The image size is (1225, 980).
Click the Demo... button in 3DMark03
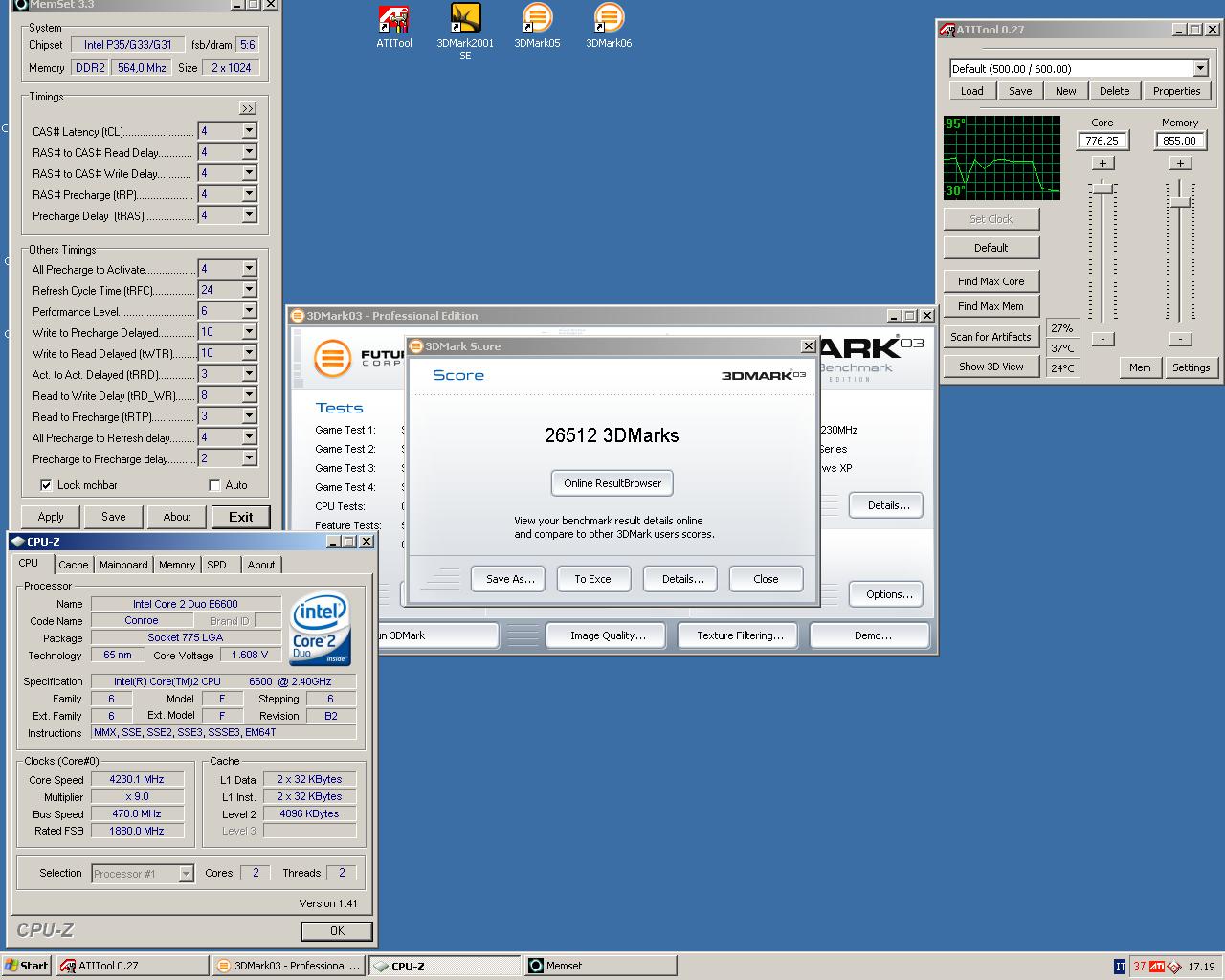point(872,635)
